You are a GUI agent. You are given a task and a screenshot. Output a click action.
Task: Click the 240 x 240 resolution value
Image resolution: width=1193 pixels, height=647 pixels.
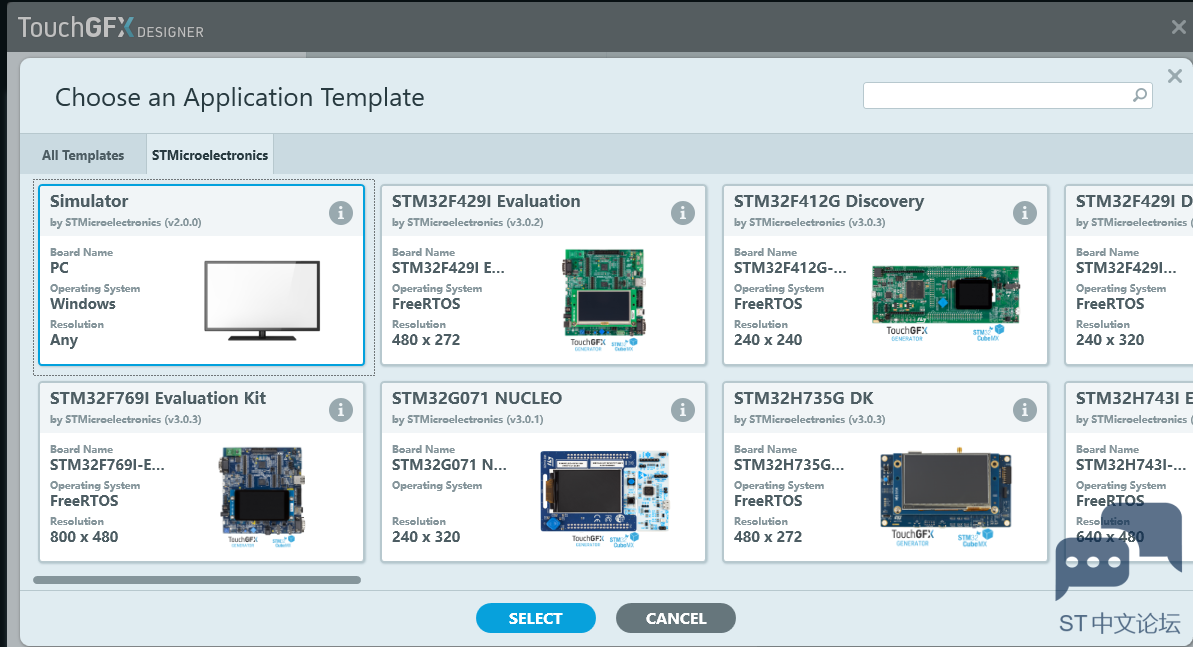tap(768, 339)
